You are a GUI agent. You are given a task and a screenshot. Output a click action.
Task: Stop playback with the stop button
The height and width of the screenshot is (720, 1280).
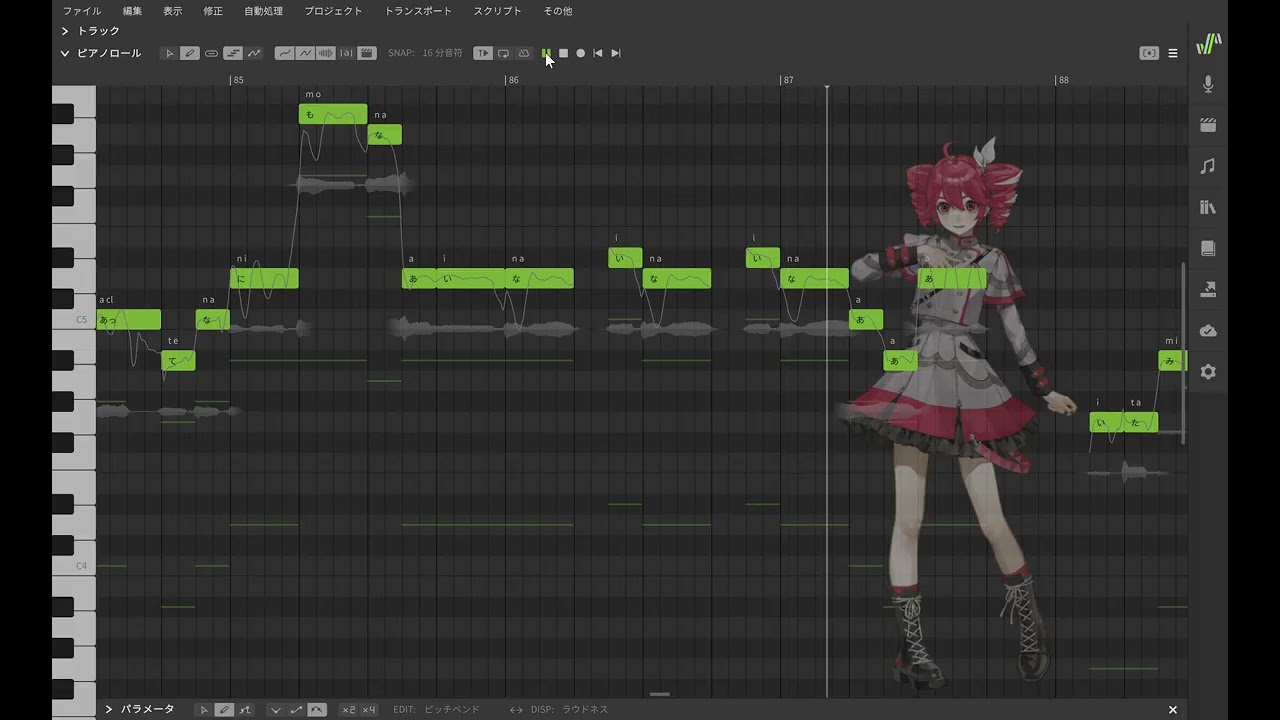tap(563, 53)
